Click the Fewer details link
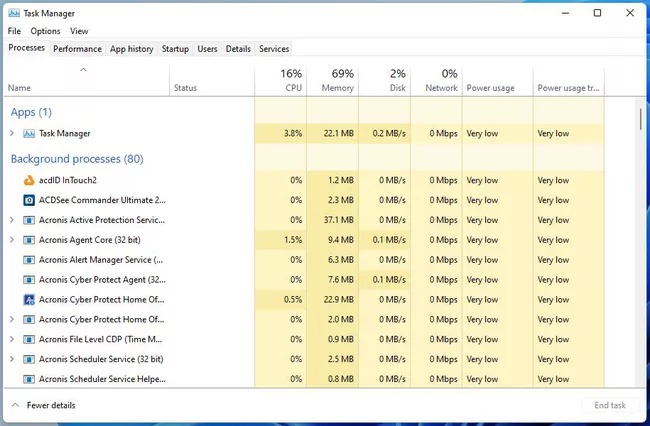The width and height of the screenshot is (650, 426). tap(51, 405)
